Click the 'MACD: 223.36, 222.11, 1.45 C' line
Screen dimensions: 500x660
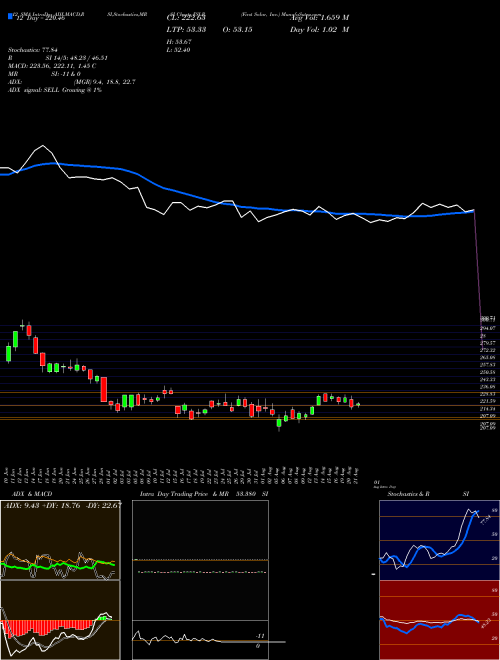pos(52,66)
